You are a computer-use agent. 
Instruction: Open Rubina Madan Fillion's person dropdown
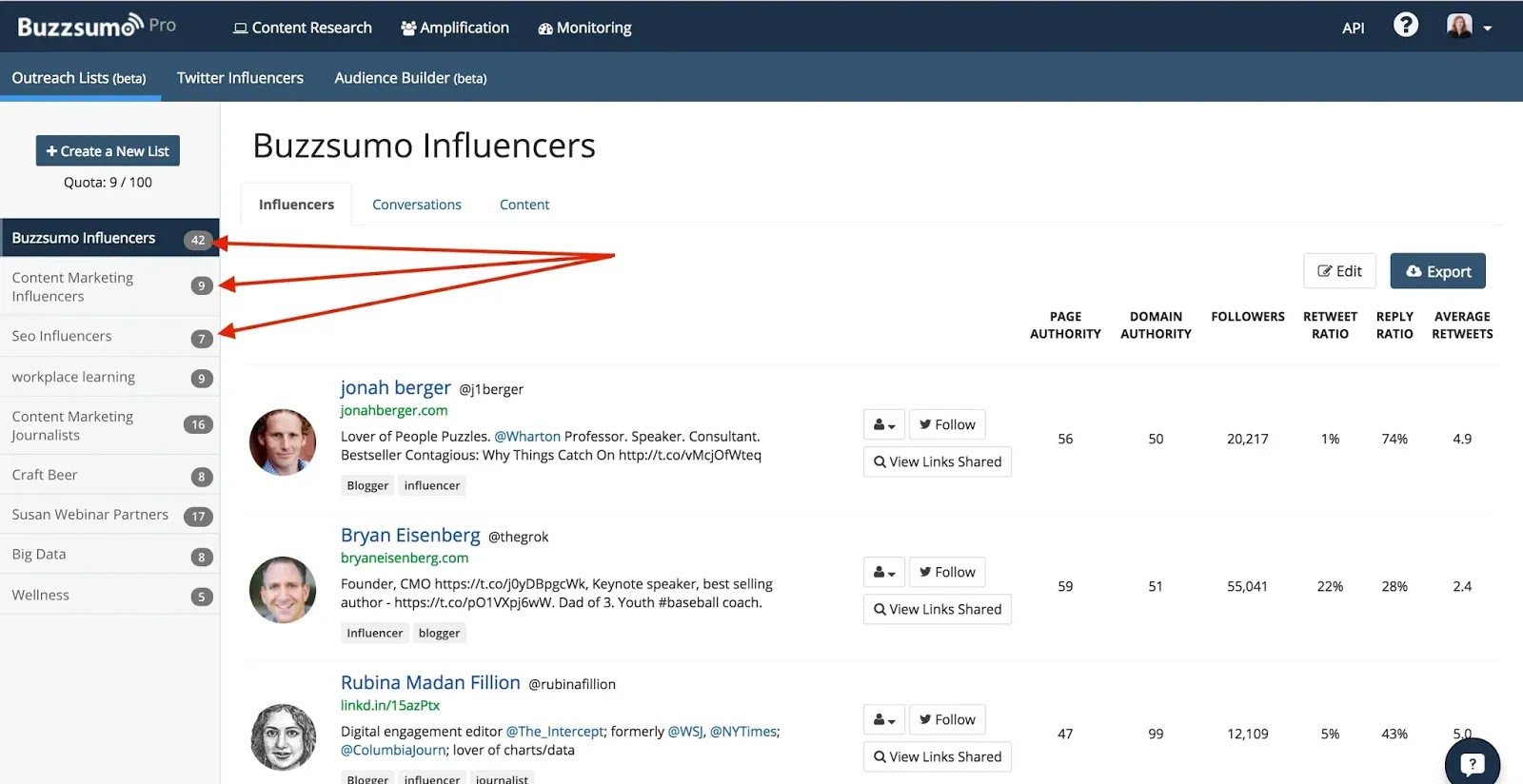[x=884, y=719]
